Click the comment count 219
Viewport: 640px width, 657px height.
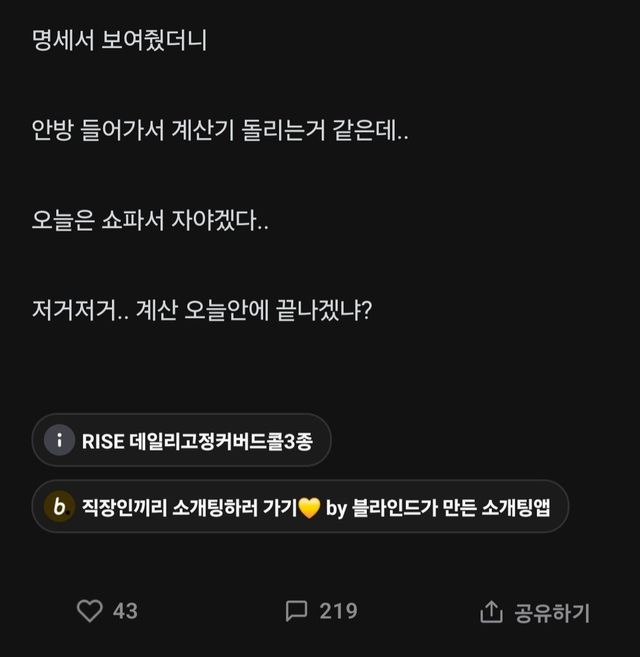(x=338, y=611)
